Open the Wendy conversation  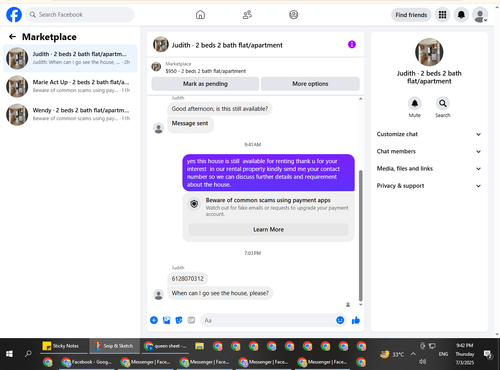[70, 114]
